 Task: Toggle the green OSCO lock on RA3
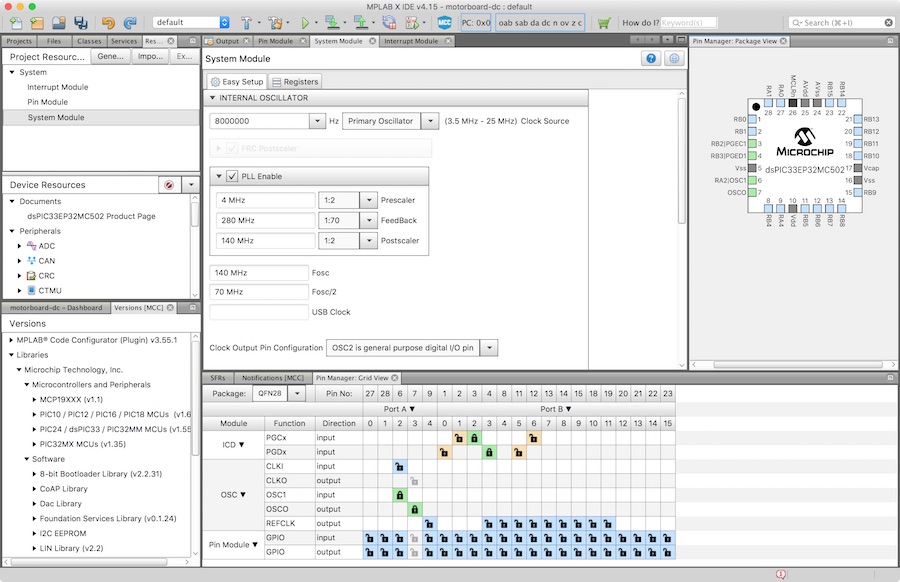tap(414, 509)
